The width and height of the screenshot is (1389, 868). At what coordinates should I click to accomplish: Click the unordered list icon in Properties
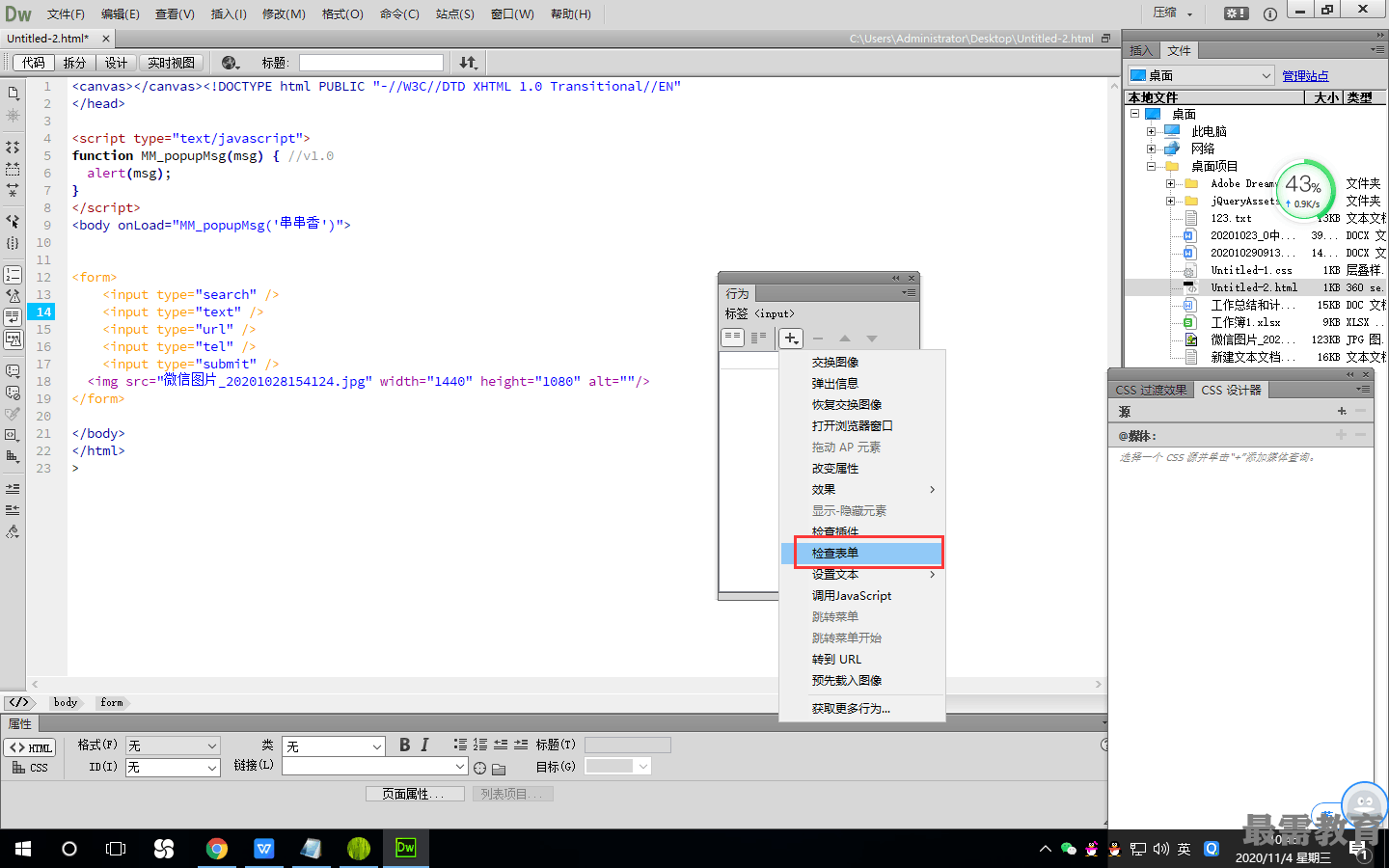pos(460,745)
